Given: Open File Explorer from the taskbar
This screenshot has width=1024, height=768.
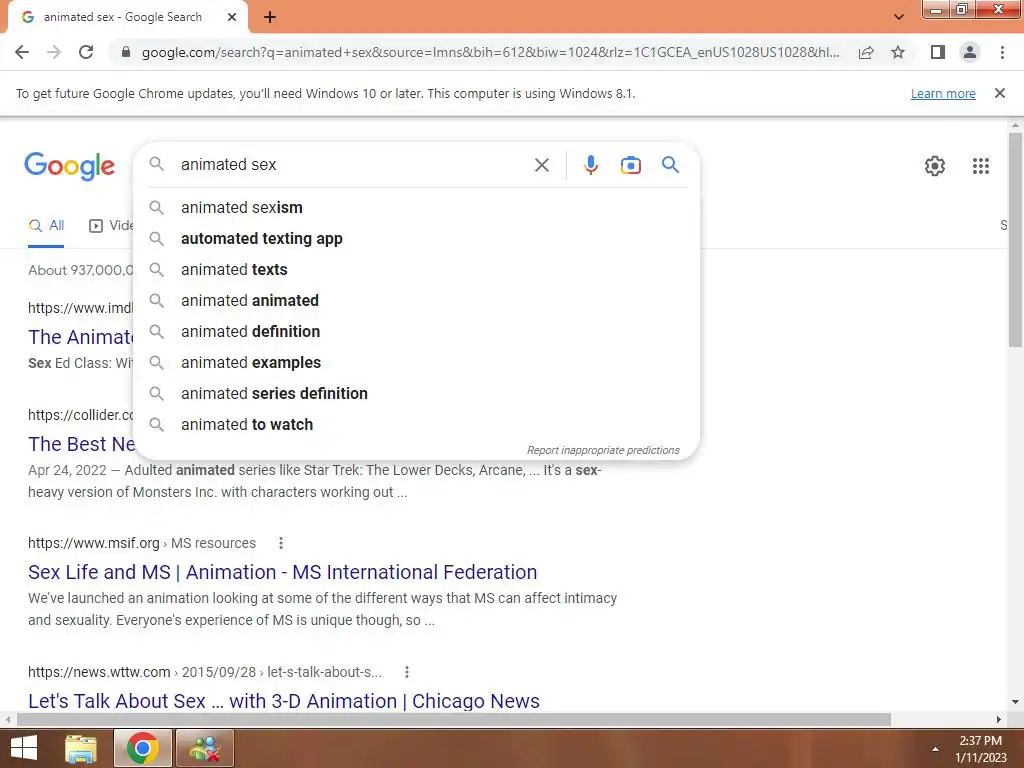Looking at the screenshot, I should pyautogui.click(x=81, y=748).
